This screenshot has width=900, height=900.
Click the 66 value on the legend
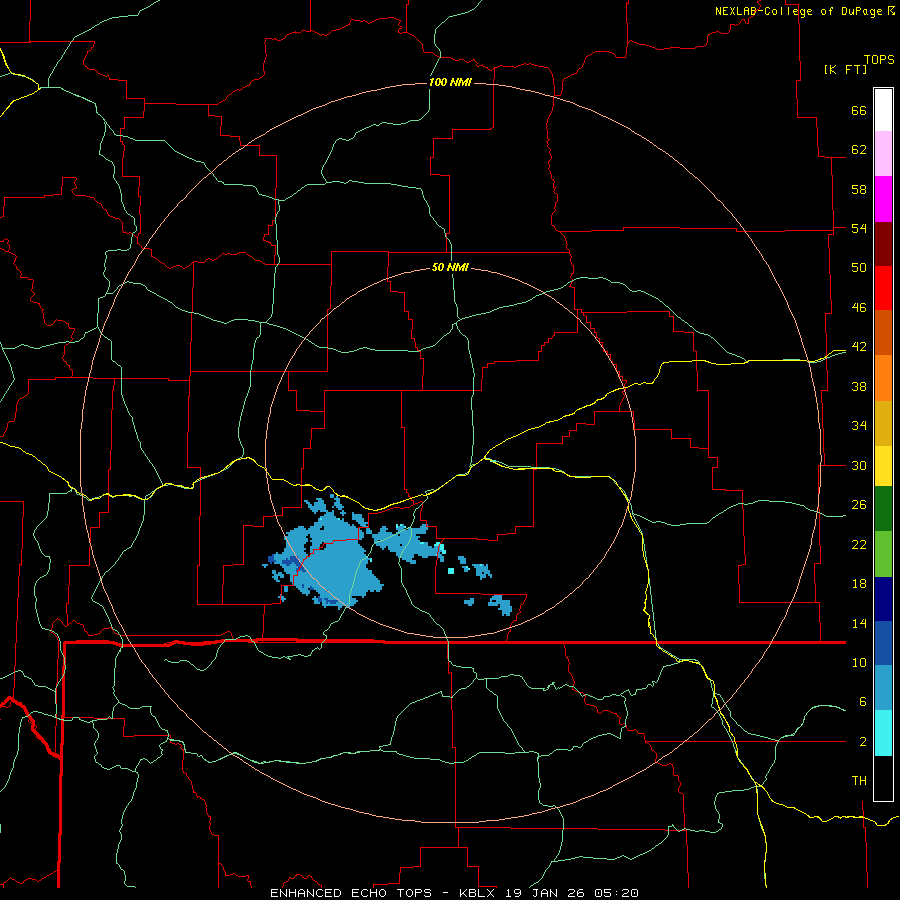point(859,110)
